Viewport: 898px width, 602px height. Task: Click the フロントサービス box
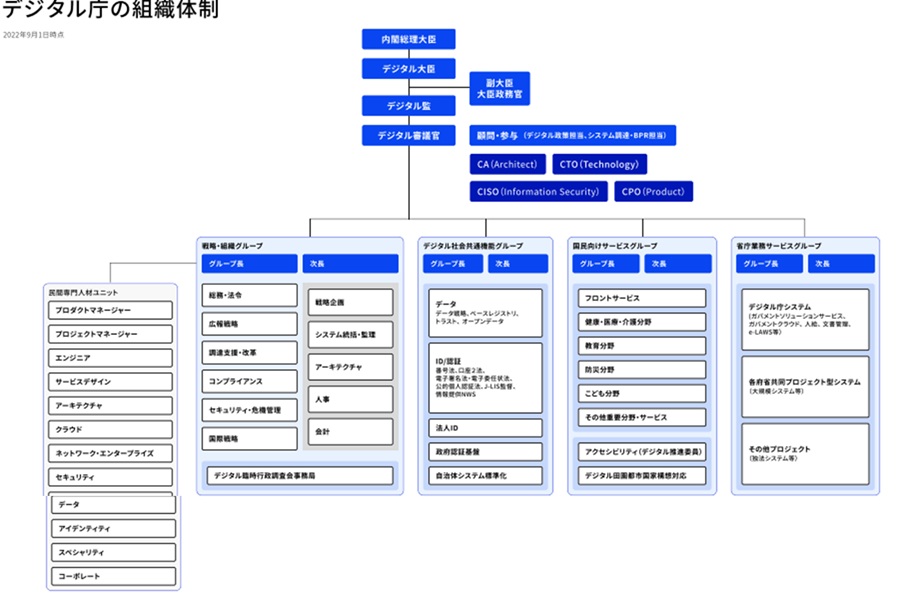coord(641,298)
